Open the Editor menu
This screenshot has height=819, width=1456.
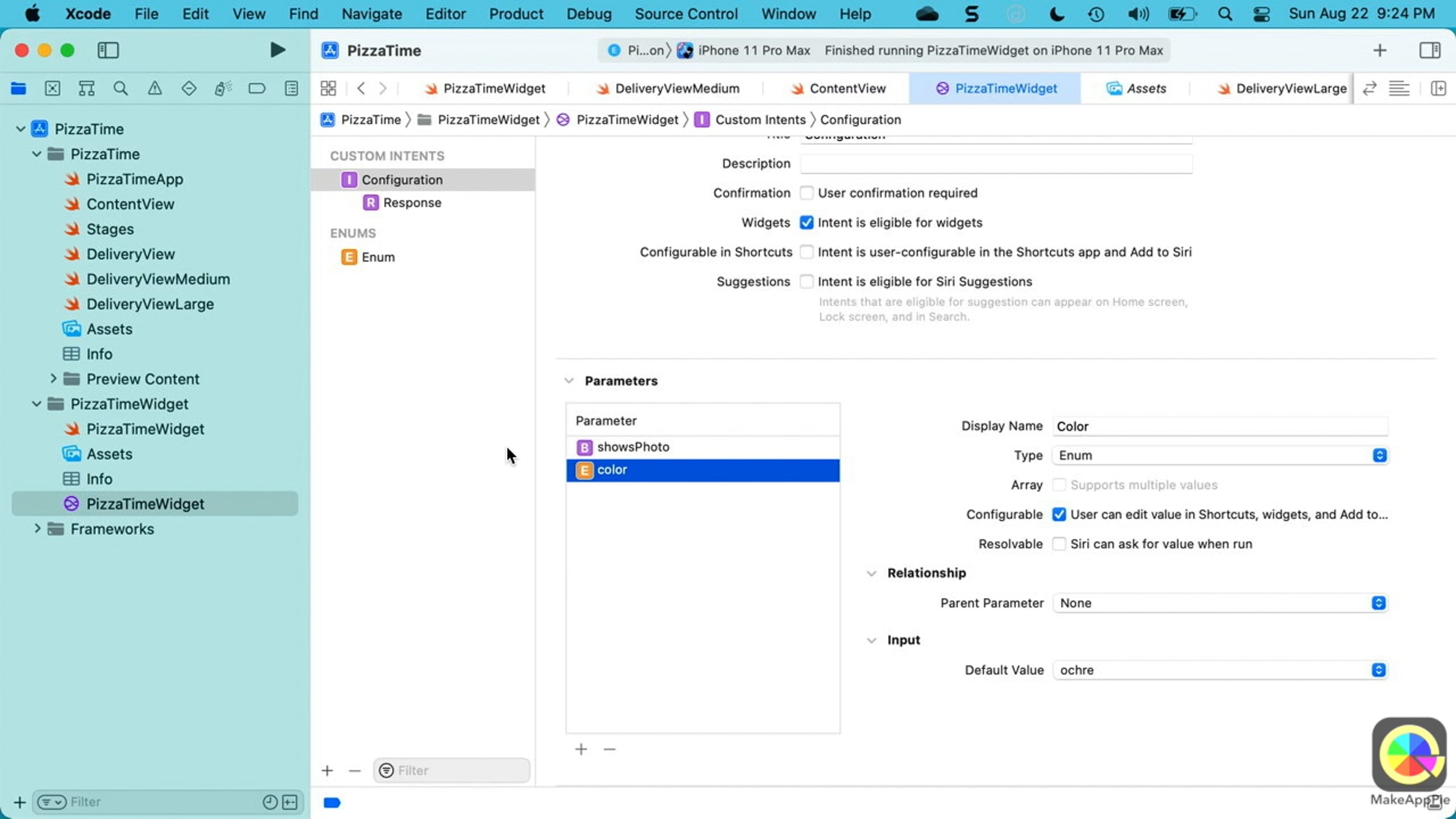pos(445,13)
